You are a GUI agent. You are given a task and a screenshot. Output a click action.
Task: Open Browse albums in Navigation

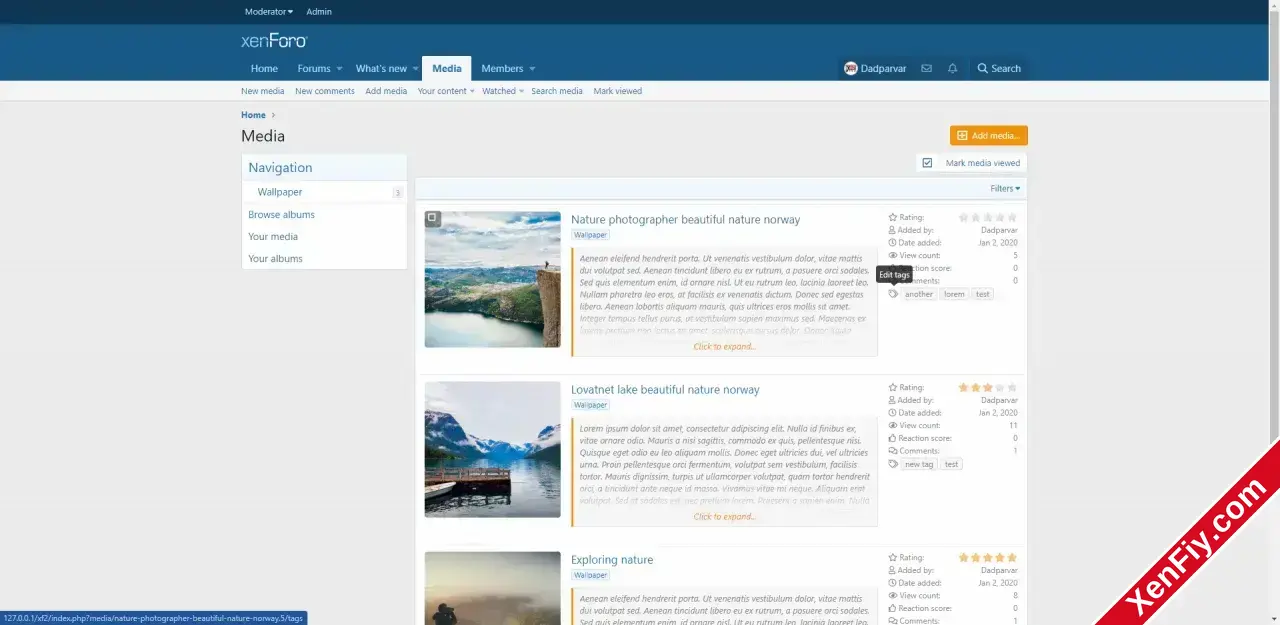pyautogui.click(x=282, y=215)
